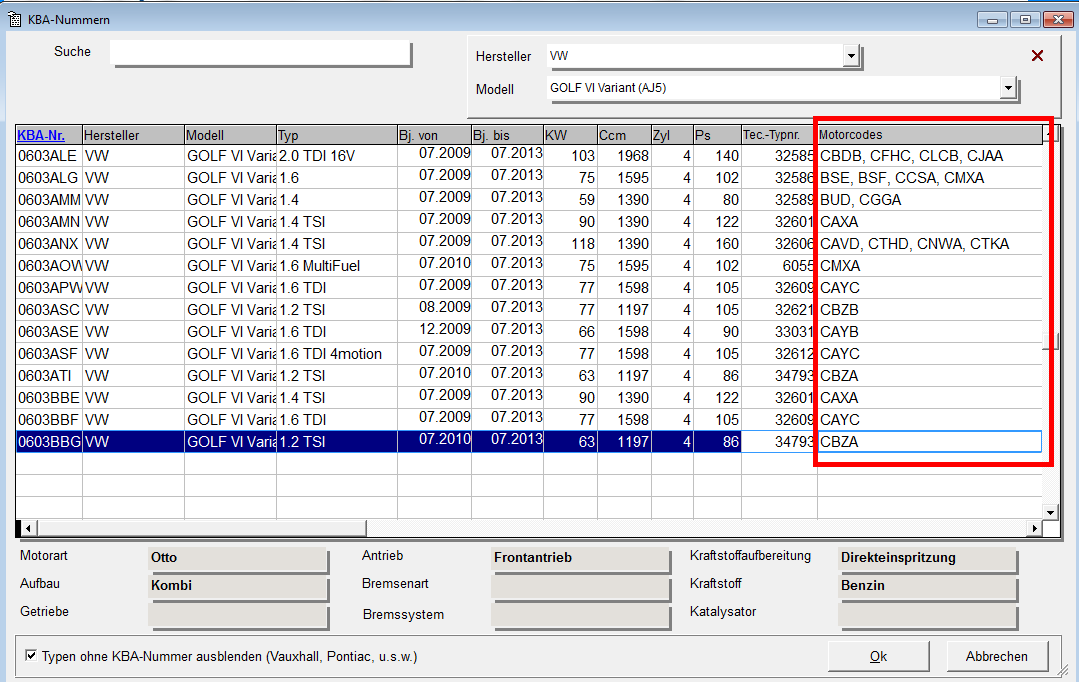Image resolution: width=1079 pixels, height=682 pixels.
Task: Click Tec.-Typnr. cell 33031
Action: click(779, 332)
